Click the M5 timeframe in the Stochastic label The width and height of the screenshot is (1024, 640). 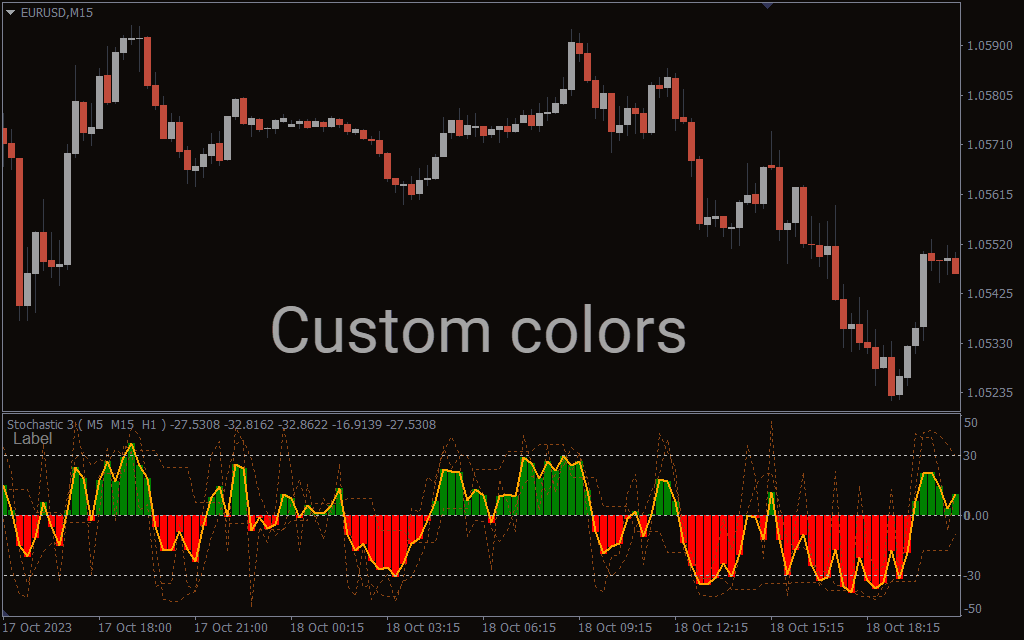(95, 425)
